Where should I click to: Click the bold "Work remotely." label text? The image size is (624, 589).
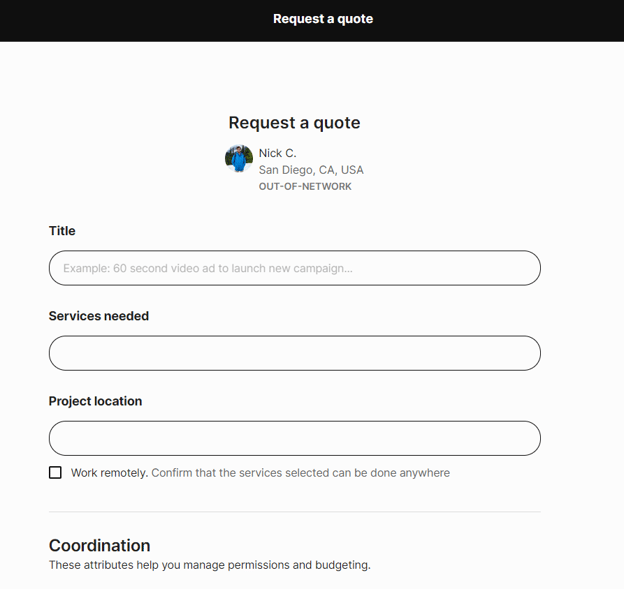109,473
